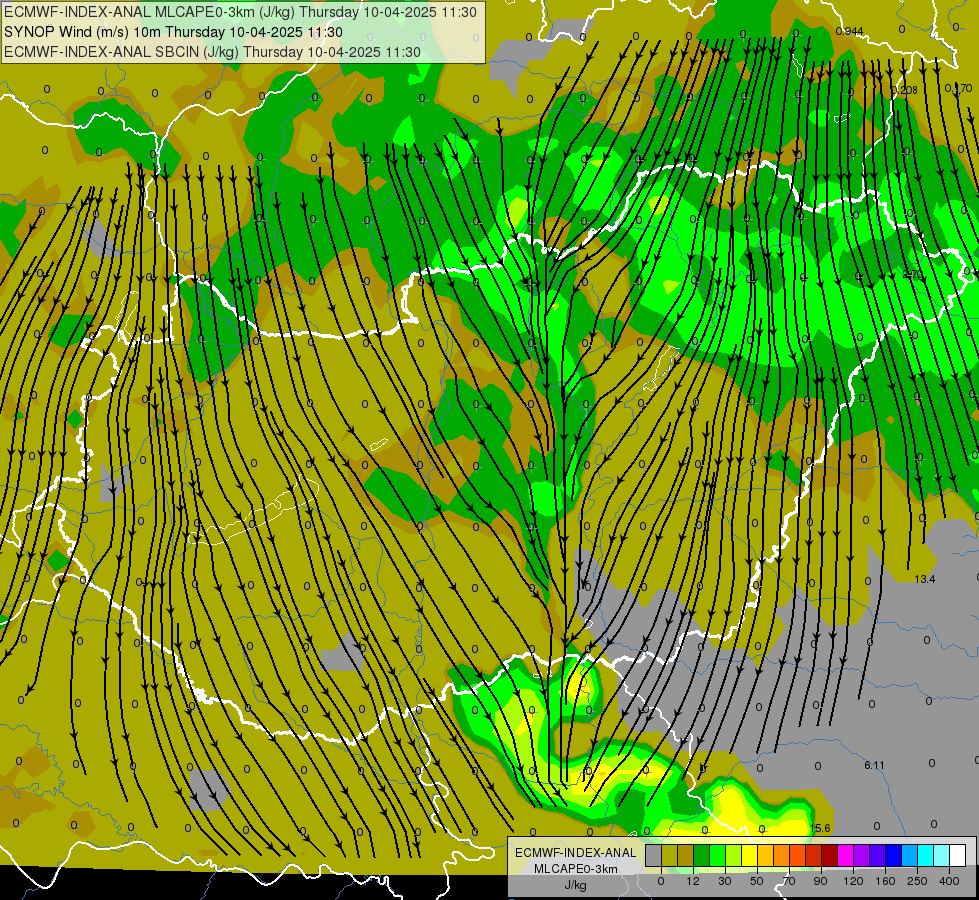Click legend tick label 12
Image resolution: width=979 pixels, height=900 pixels.
693,881
